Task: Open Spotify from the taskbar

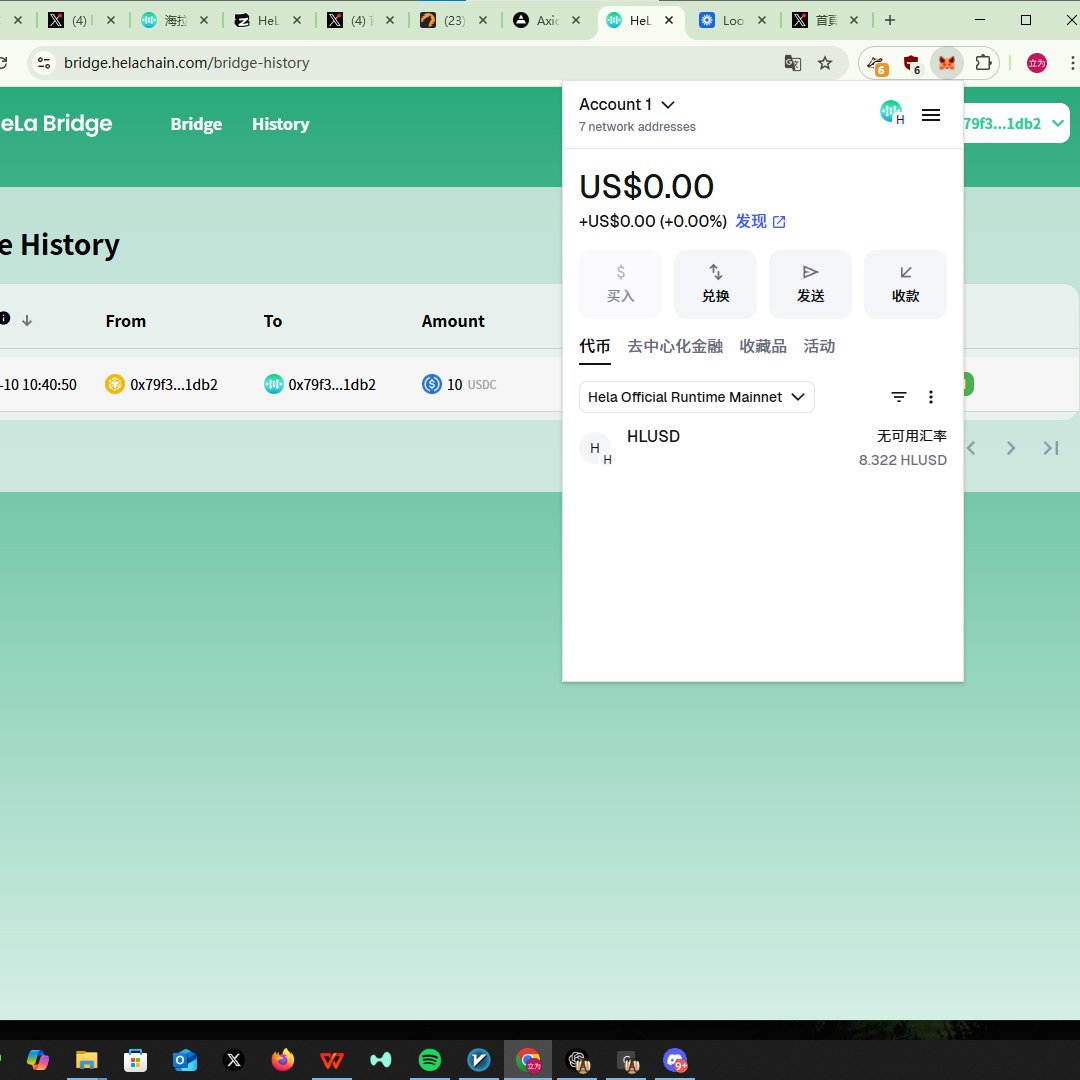Action: tap(430, 1059)
